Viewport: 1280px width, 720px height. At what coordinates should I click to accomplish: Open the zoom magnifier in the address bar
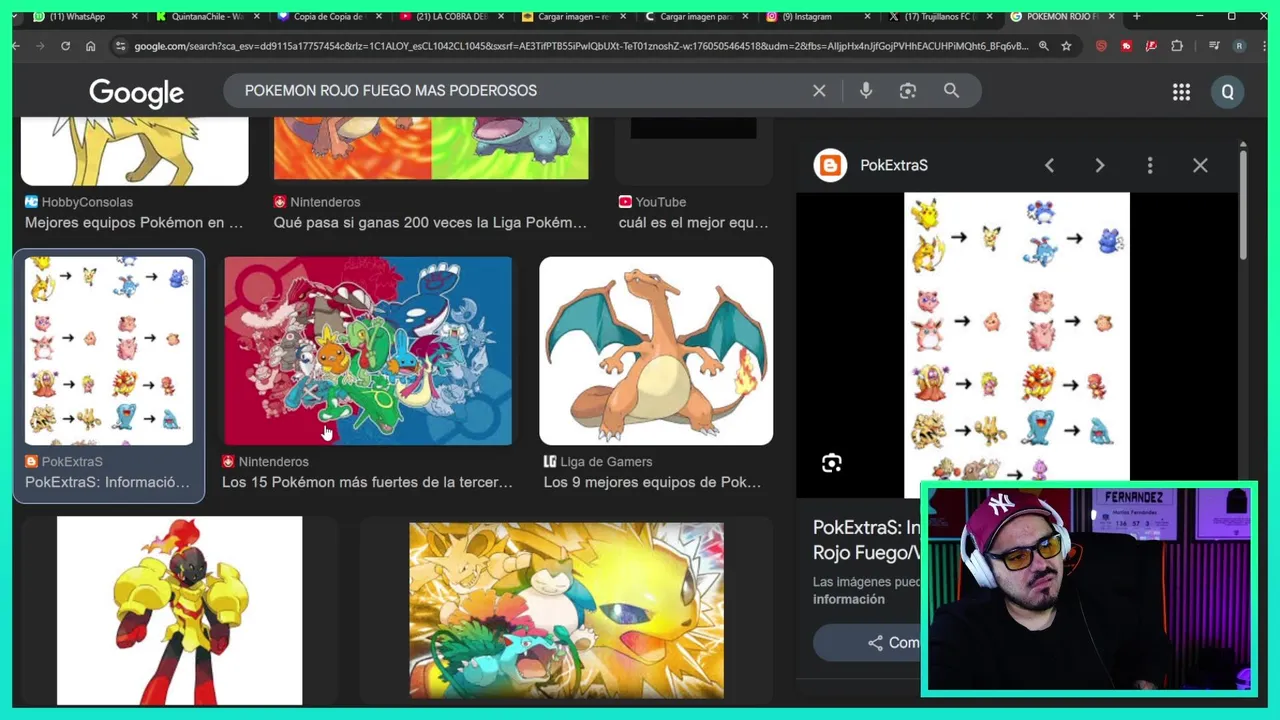pyautogui.click(x=1043, y=46)
